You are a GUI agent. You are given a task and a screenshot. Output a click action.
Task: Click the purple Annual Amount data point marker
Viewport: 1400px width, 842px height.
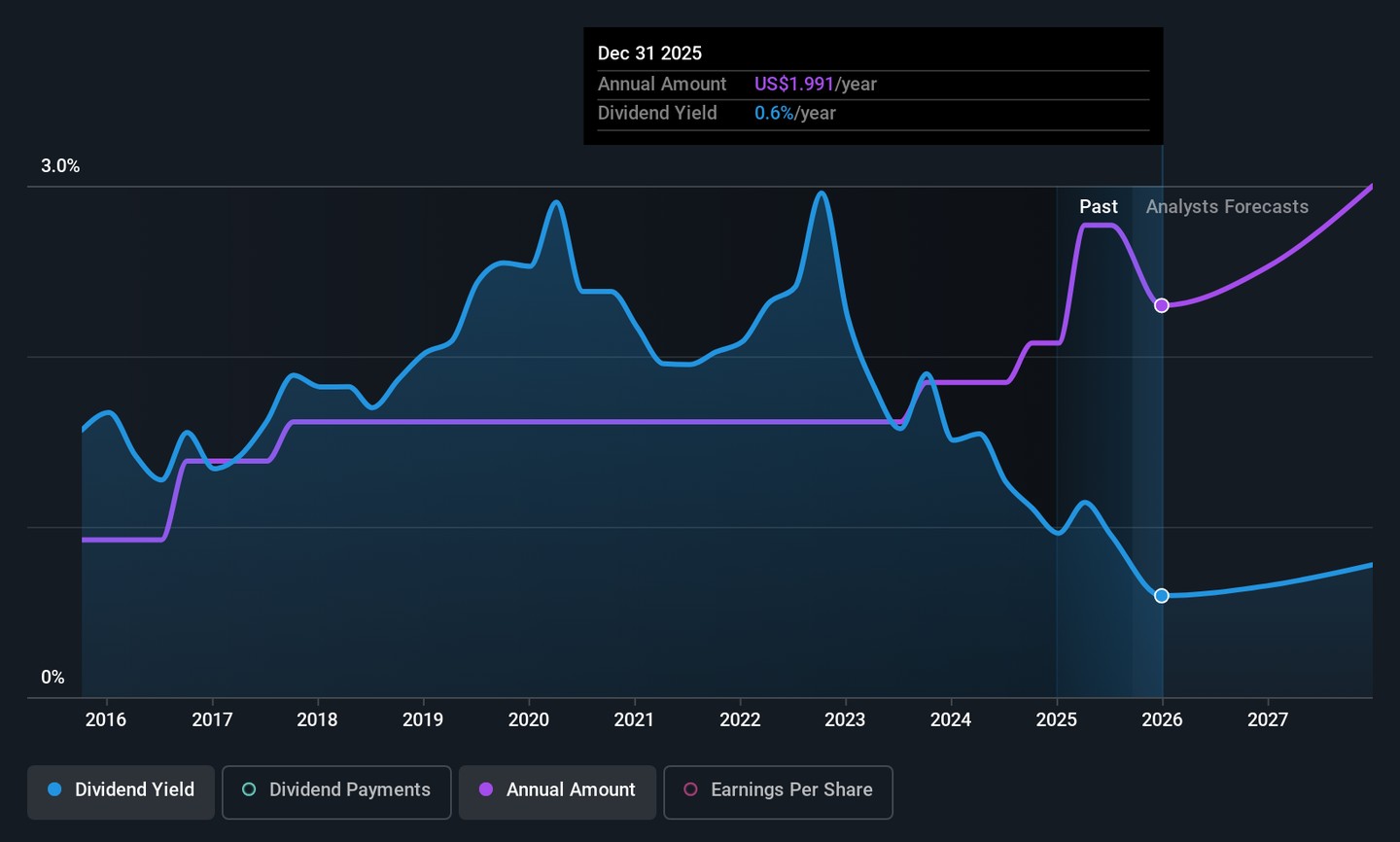pyautogui.click(x=1161, y=305)
